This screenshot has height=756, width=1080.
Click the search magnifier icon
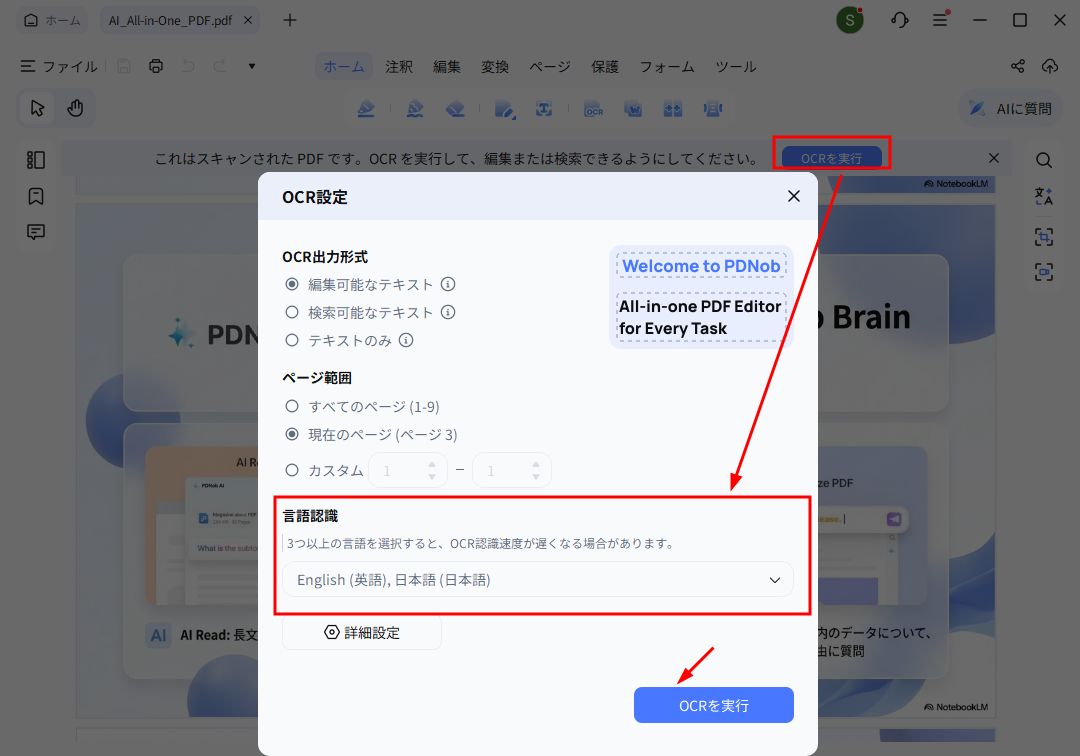(x=1044, y=160)
